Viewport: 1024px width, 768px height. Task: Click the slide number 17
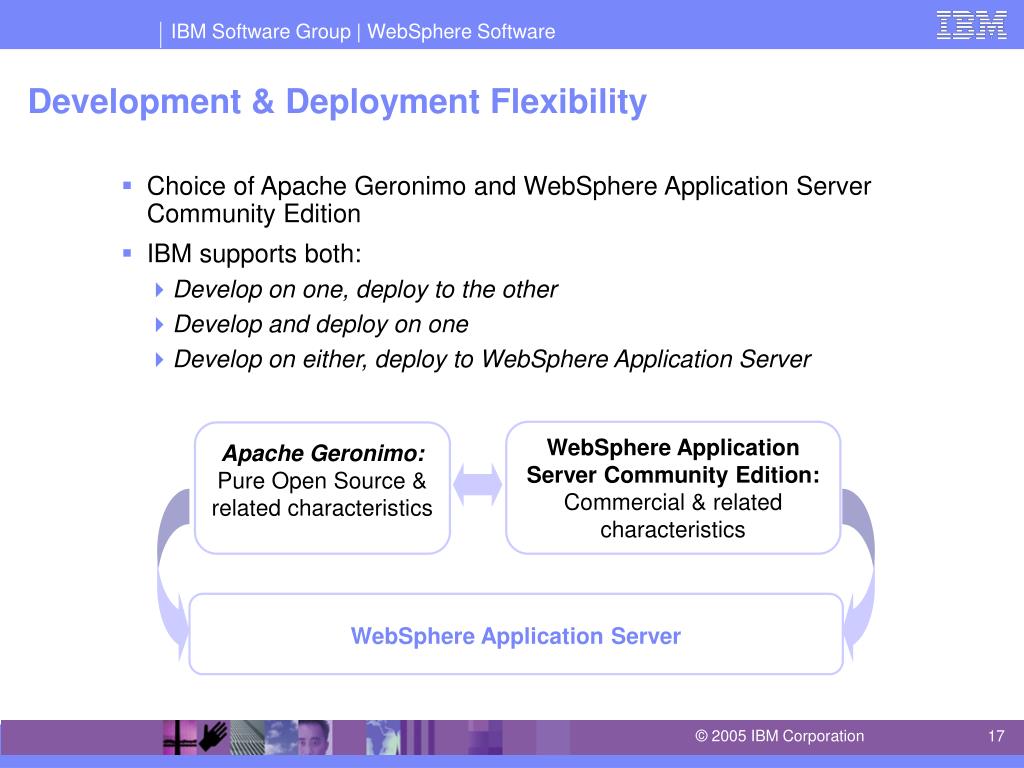[996, 736]
